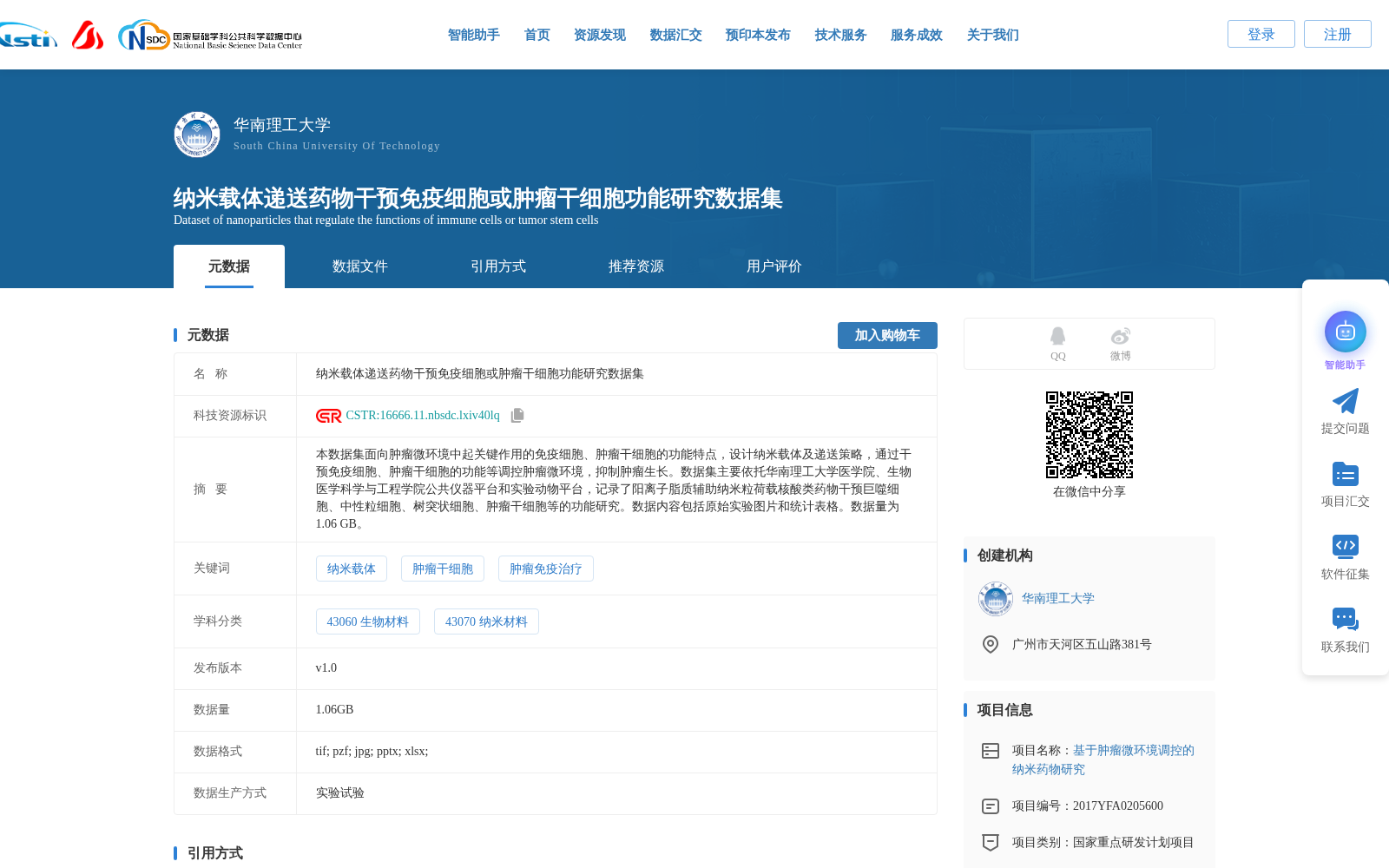Click the 1.06GB data size value
This screenshot has width=1389, height=868.
(x=335, y=710)
